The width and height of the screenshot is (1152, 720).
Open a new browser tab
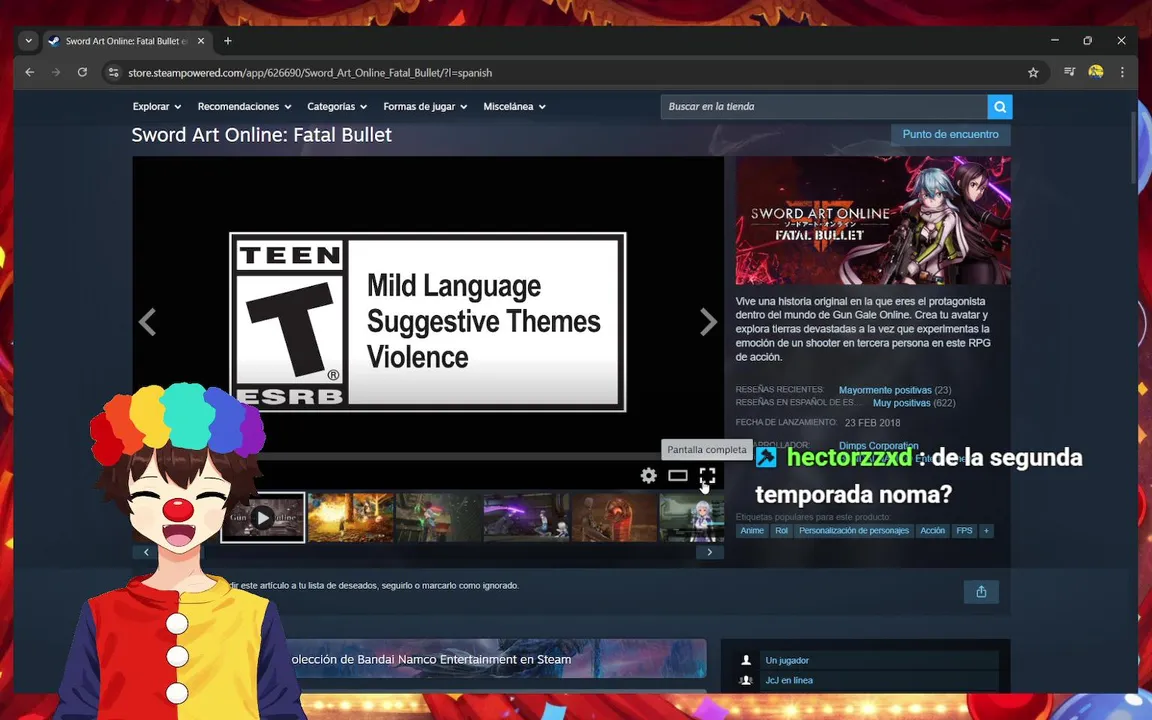click(228, 41)
